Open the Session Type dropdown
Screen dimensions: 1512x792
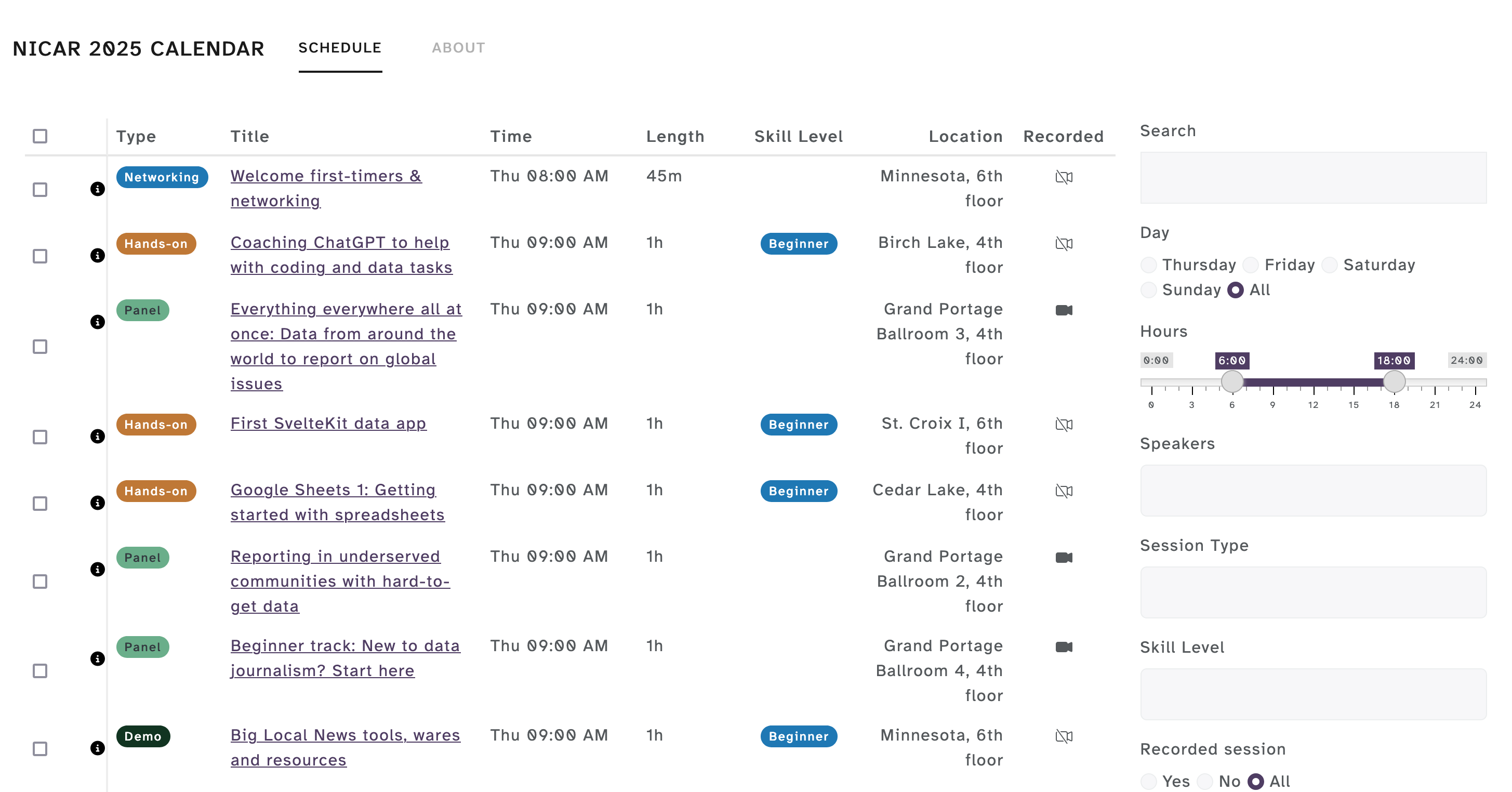[1314, 592]
